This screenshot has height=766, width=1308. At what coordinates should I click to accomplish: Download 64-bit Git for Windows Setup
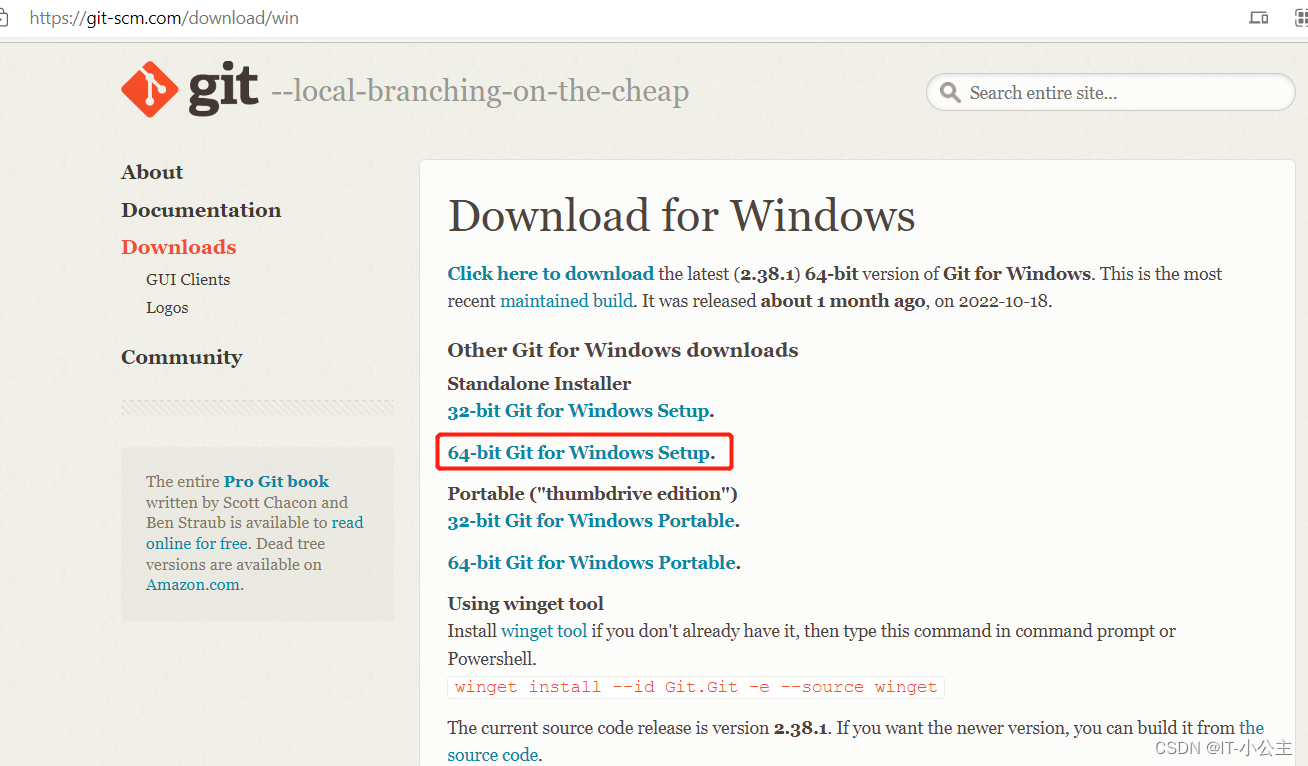[579, 452]
